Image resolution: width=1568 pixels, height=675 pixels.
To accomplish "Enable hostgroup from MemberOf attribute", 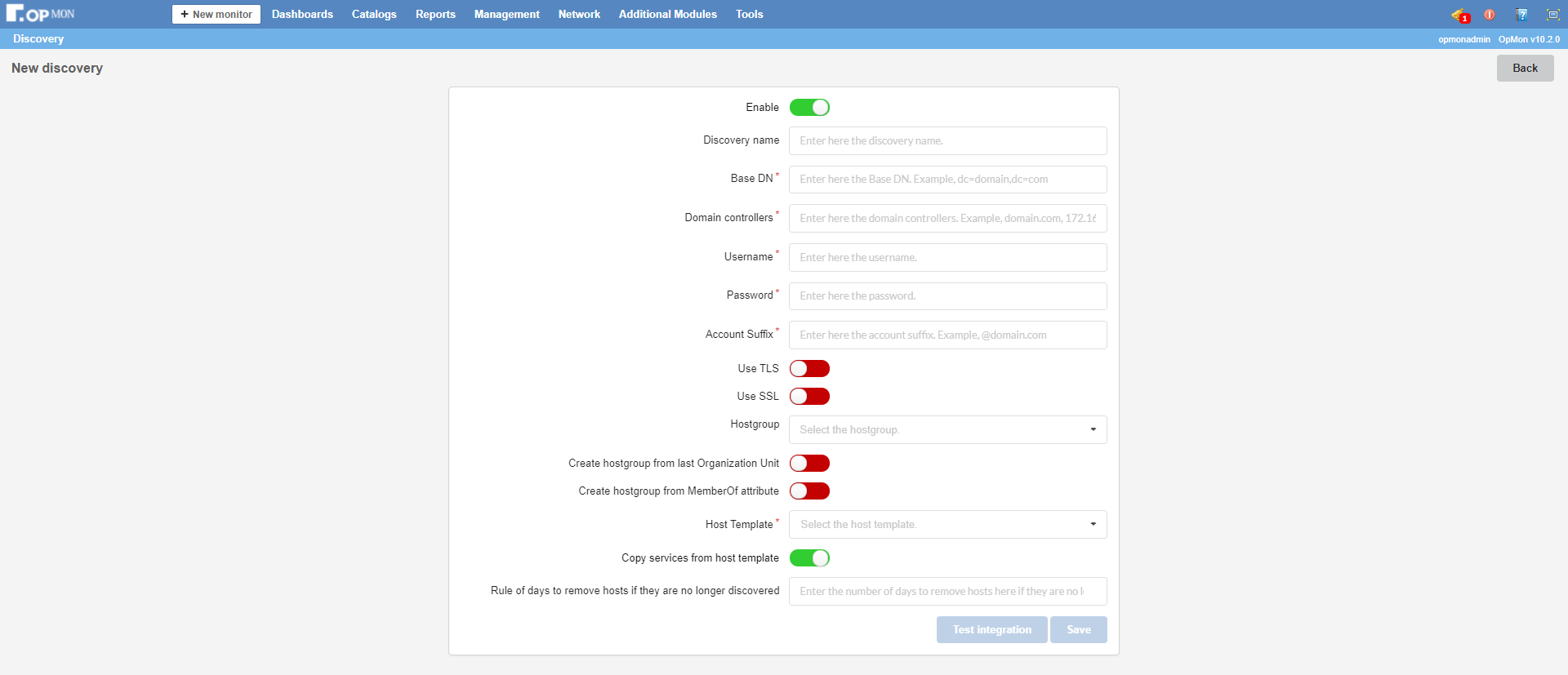I will (809, 491).
